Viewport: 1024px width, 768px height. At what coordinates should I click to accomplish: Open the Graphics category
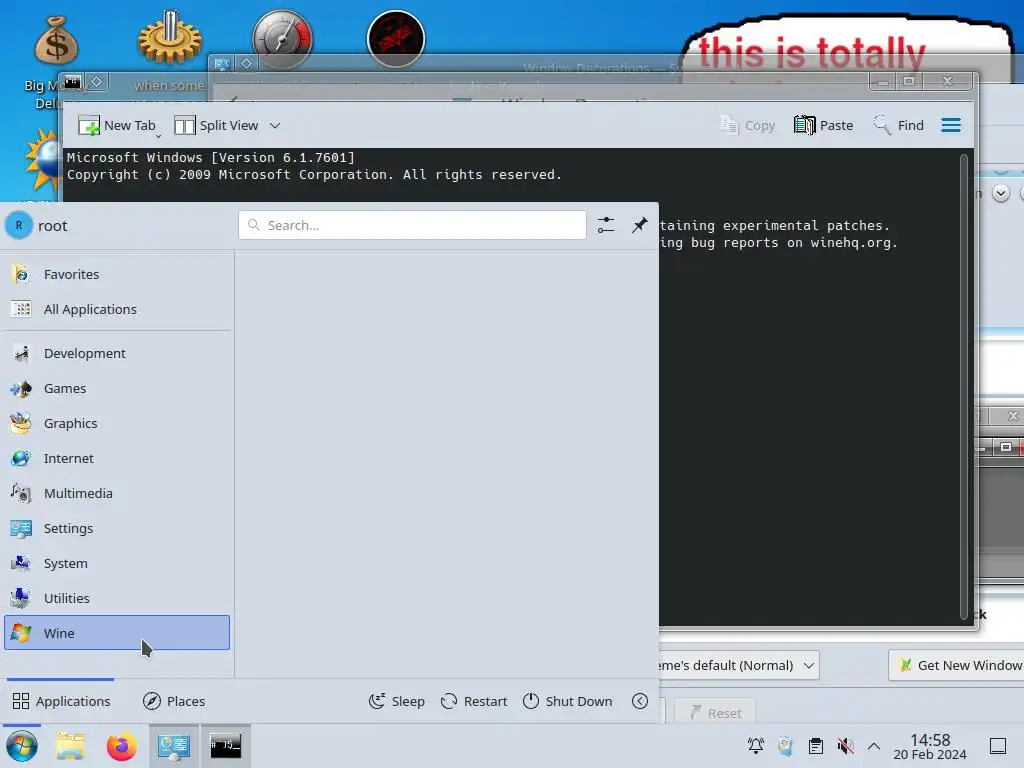coord(117,423)
